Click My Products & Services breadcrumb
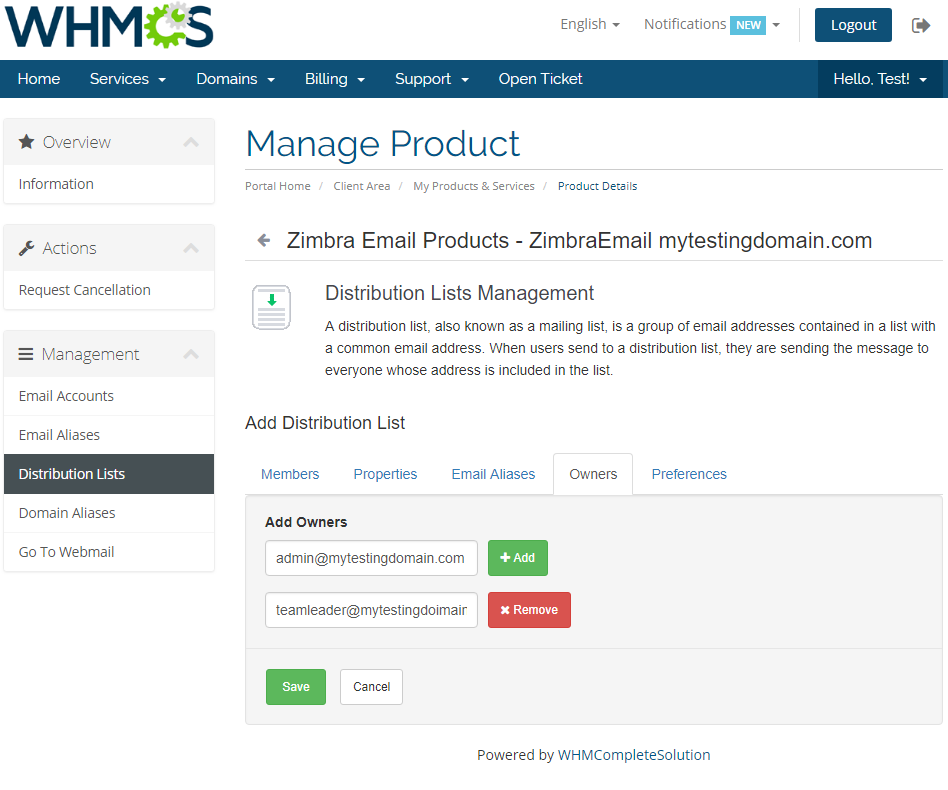Viewport: 948px width, 790px height. [x=473, y=186]
